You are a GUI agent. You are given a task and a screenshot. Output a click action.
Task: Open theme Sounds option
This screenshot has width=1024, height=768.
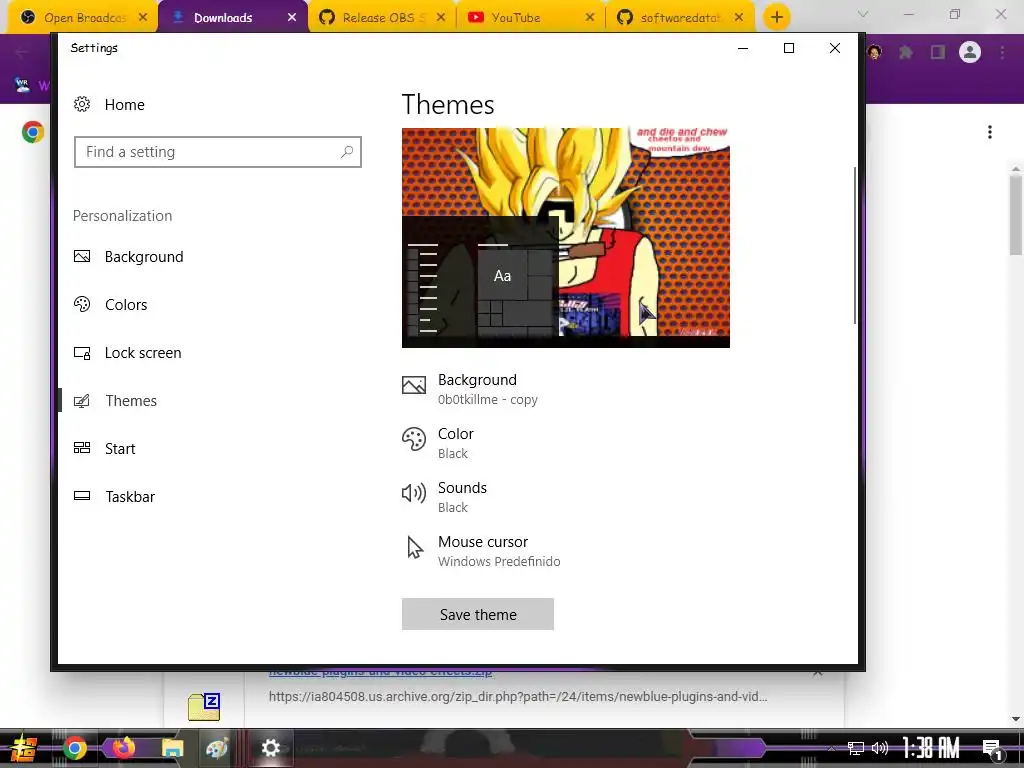(445, 497)
